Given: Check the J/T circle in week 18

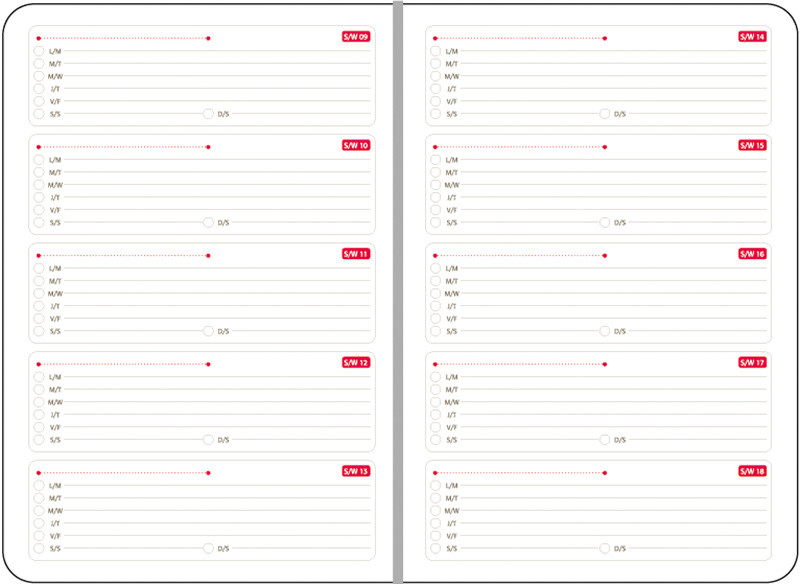Looking at the screenshot, I should pos(436,523).
